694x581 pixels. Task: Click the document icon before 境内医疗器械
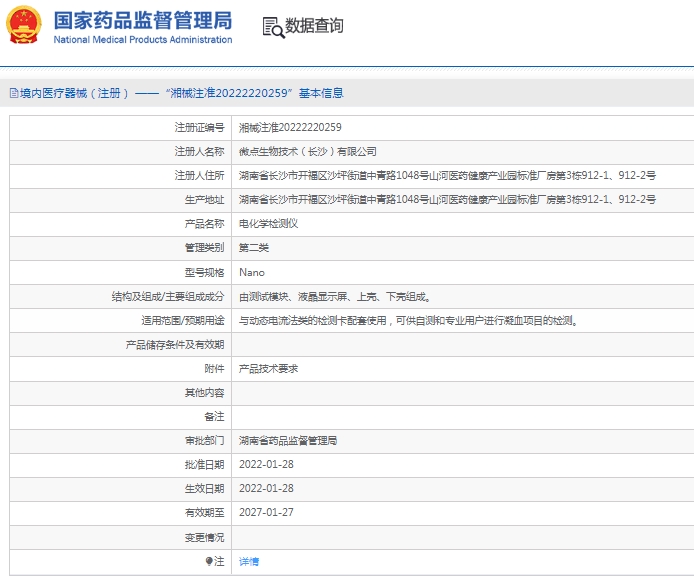coord(14,93)
